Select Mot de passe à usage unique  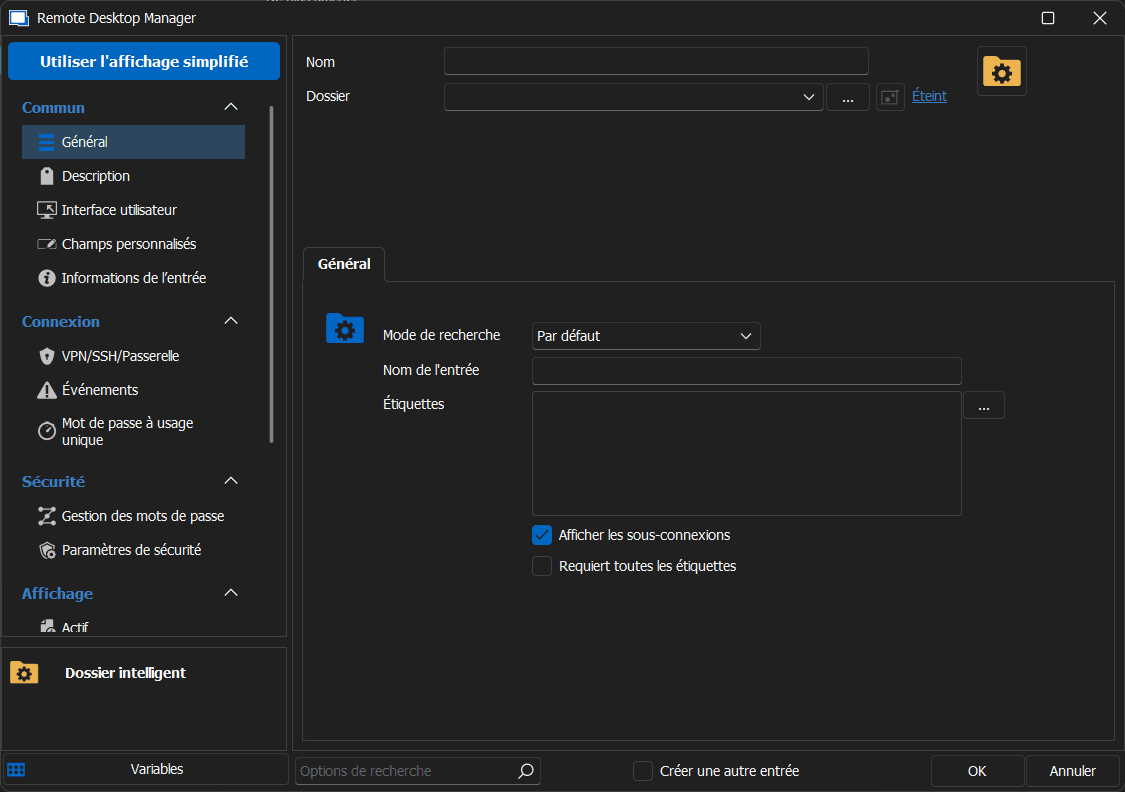pos(127,431)
